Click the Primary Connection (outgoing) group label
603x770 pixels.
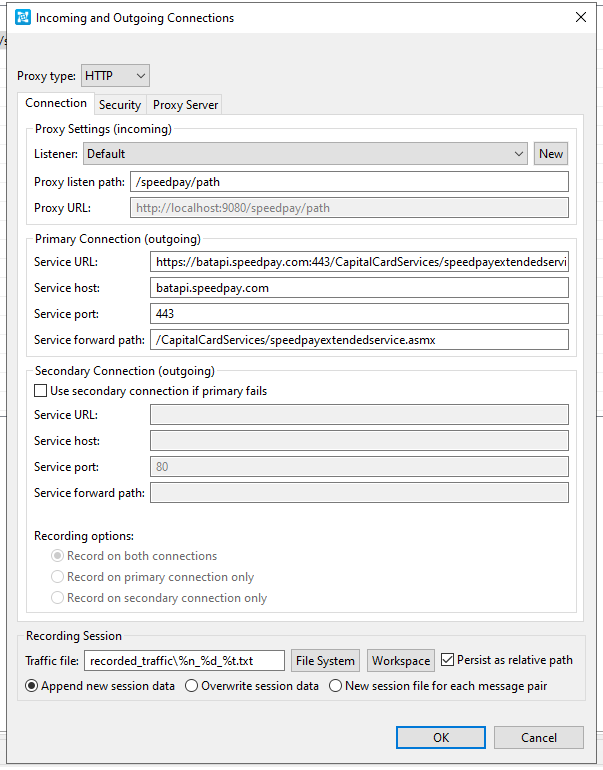pyautogui.click(x=118, y=239)
